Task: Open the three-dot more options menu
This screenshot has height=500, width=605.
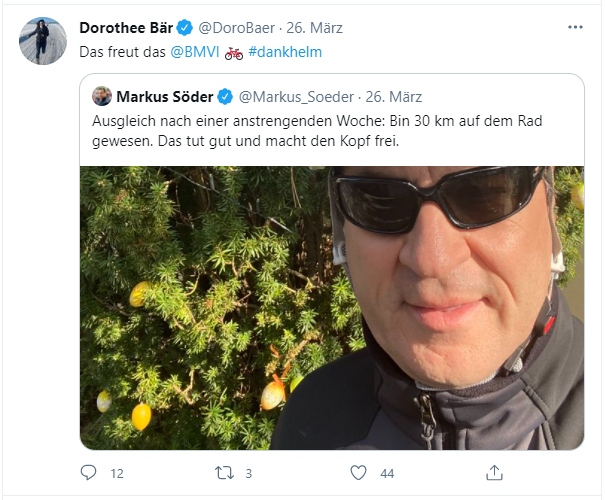Action: click(x=574, y=27)
